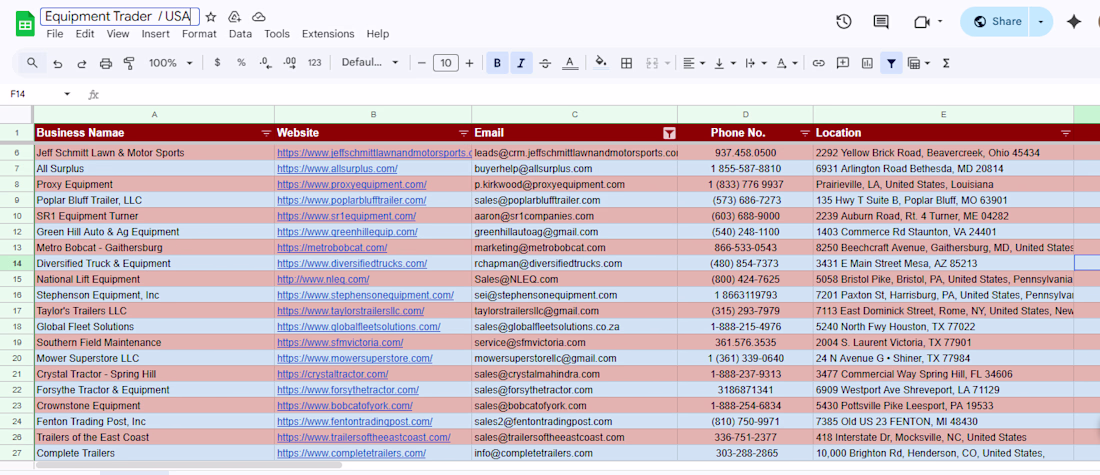Viewport: 1100px width, 475px height.
Task: Toggle the filter button in toolbar
Action: pos(890,63)
